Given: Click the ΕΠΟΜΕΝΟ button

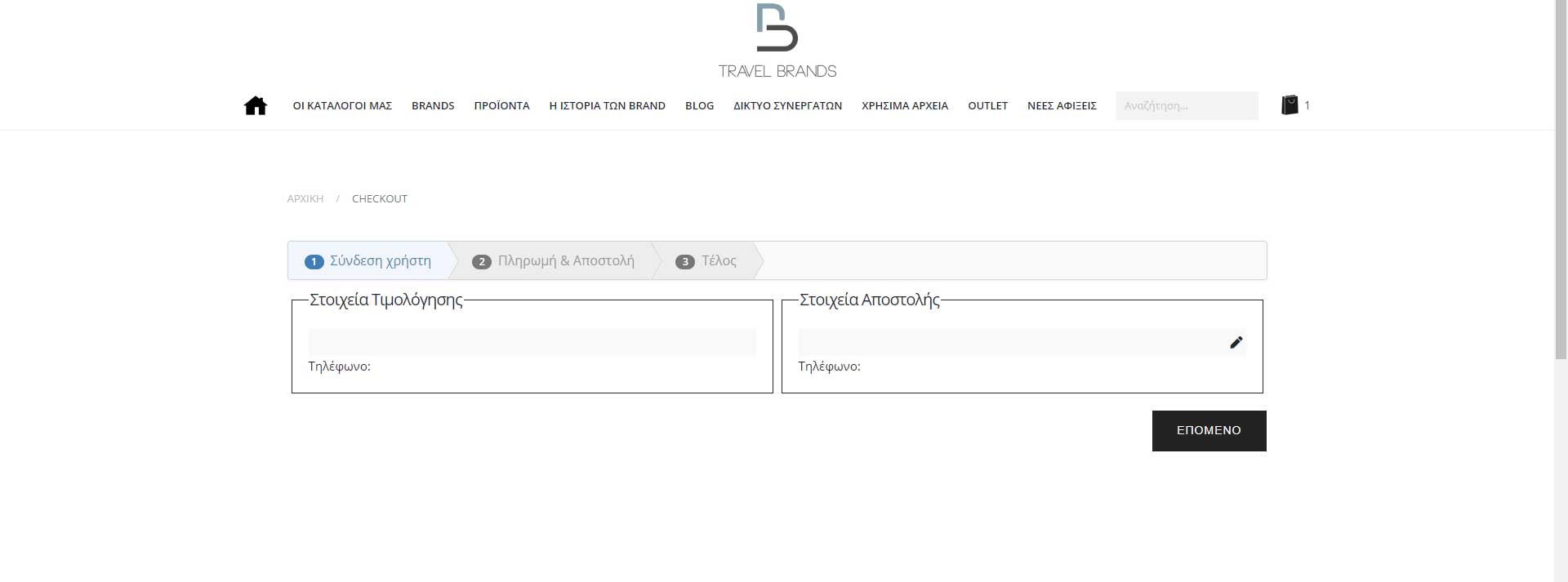Looking at the screenshot, I should tap(1209, 430).
